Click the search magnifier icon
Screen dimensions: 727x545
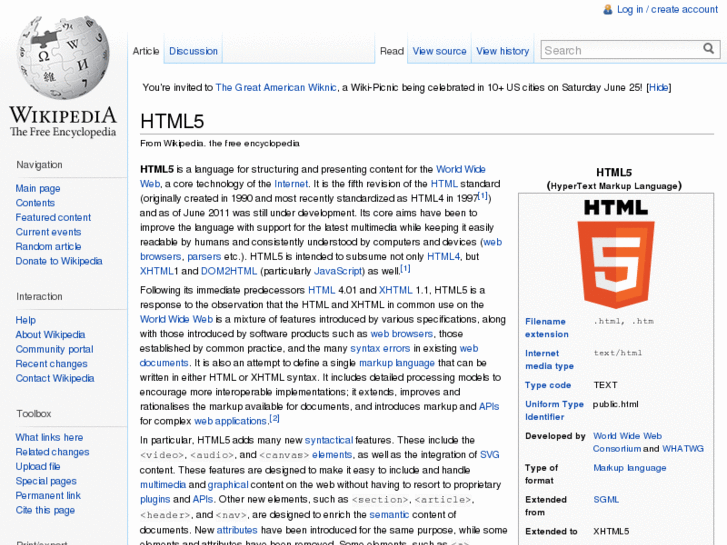point(708,49)
